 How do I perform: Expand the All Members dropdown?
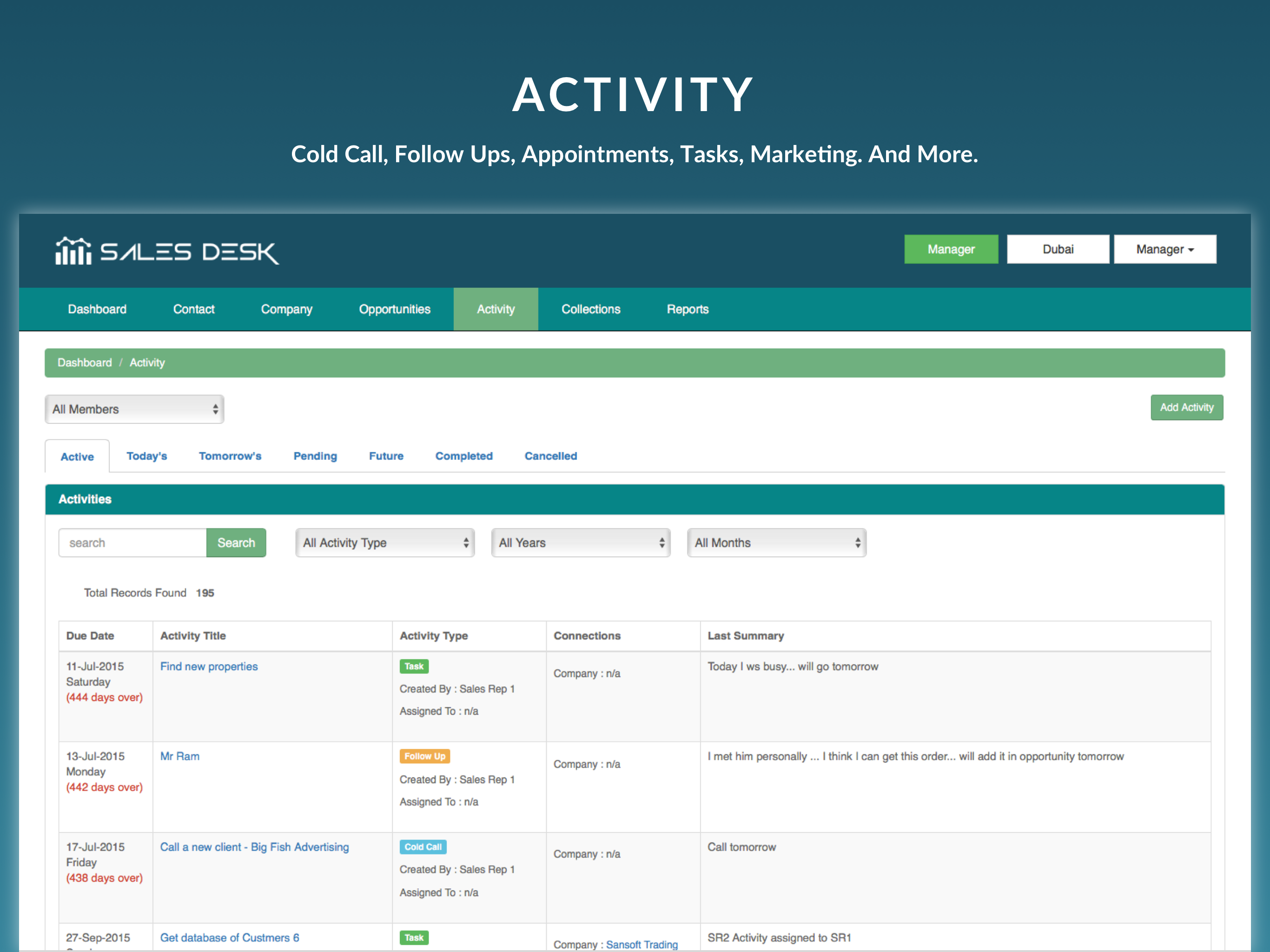pos(134,409)
